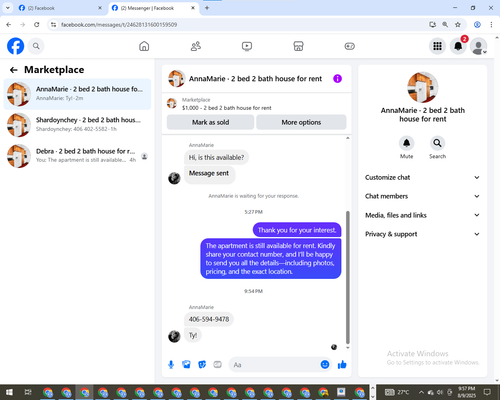Screen dimensions: 500x400
Task: Expand the Customize chat section
Action: click(422, 177)
